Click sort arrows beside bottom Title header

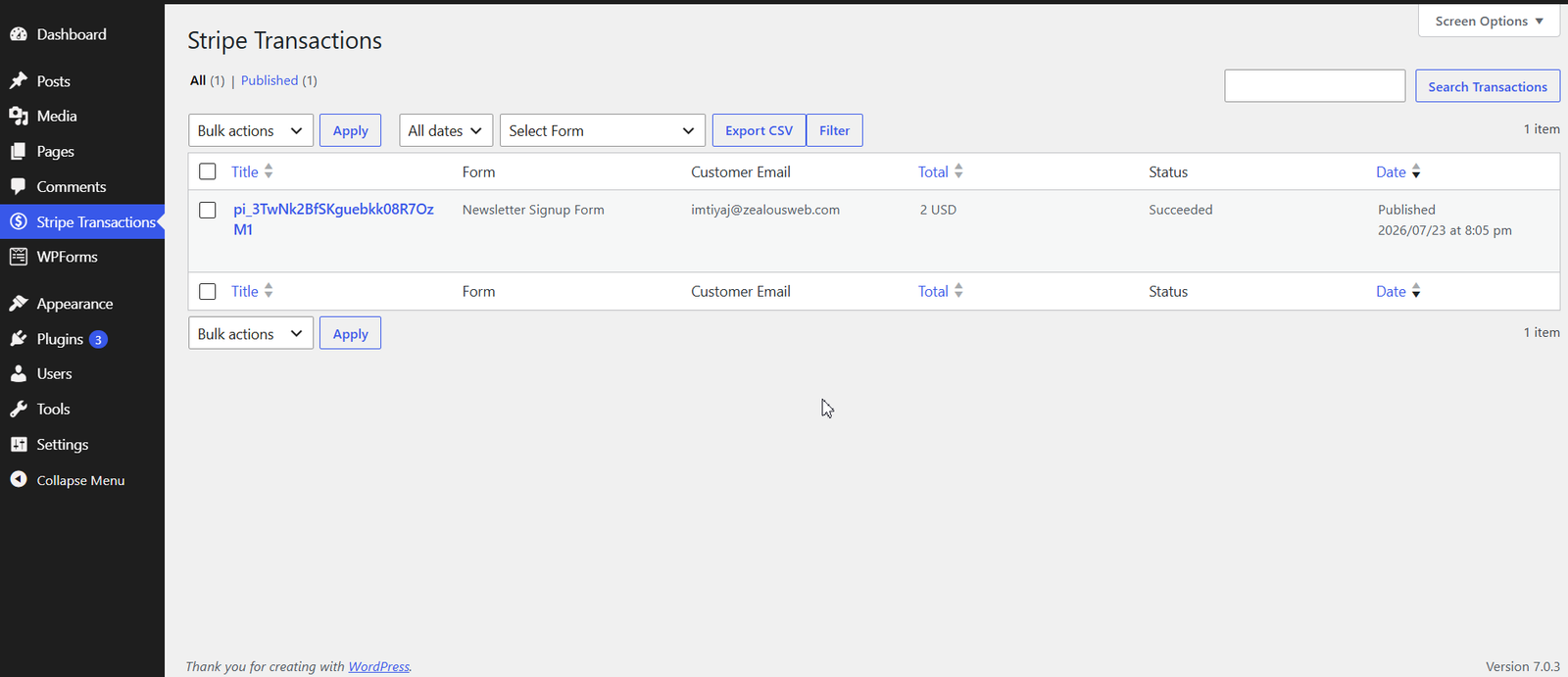pos(269,291)
